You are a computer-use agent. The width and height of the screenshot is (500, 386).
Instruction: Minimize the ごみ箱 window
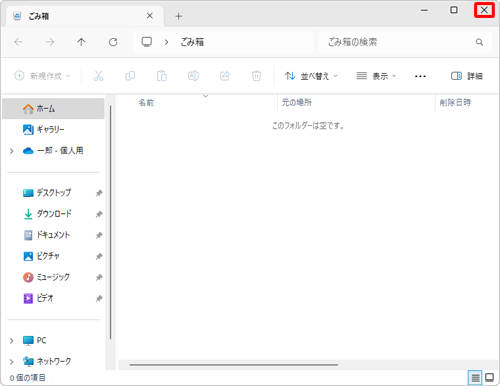[424, 10]
